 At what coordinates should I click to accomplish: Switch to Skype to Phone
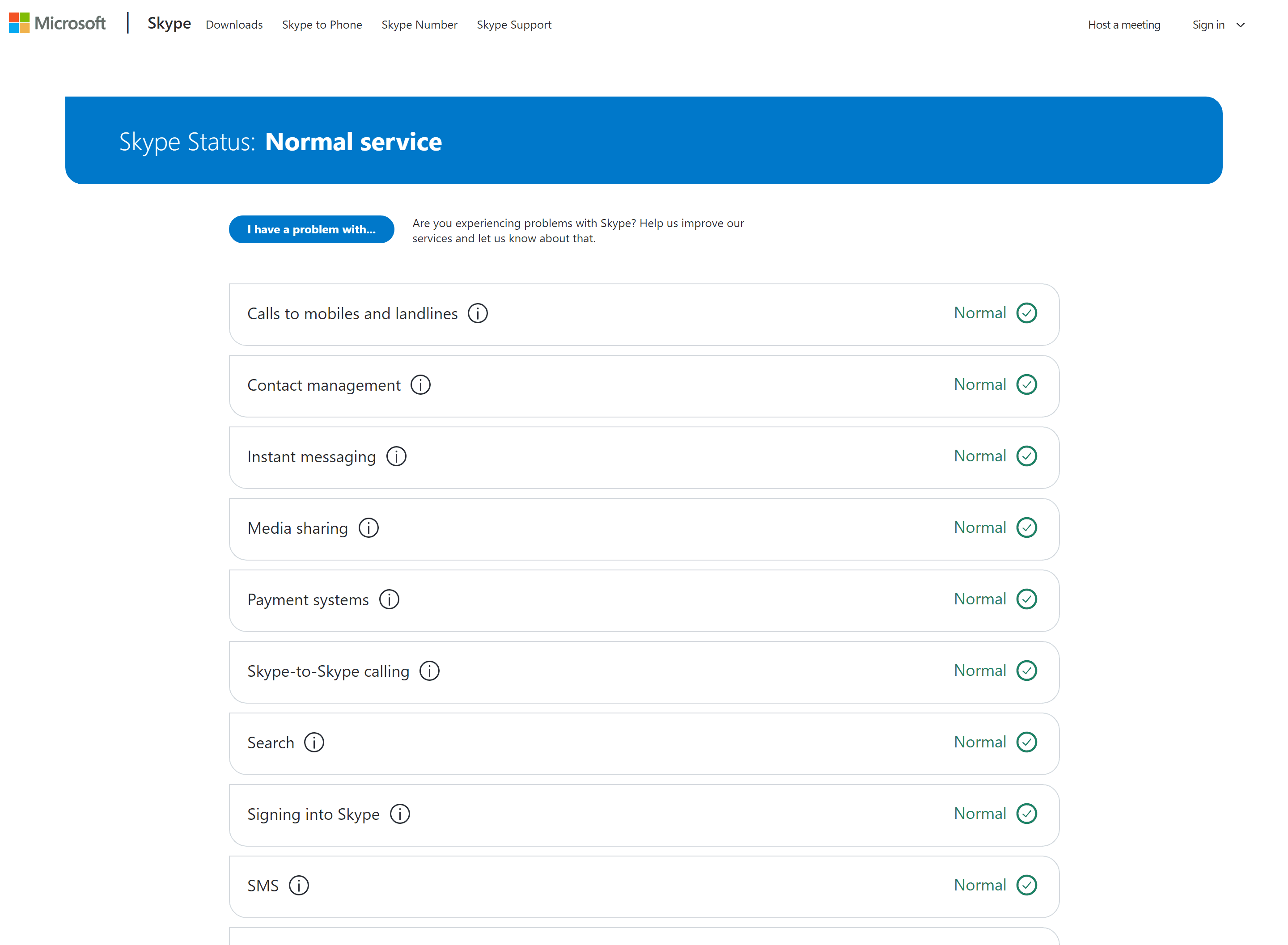322,25
